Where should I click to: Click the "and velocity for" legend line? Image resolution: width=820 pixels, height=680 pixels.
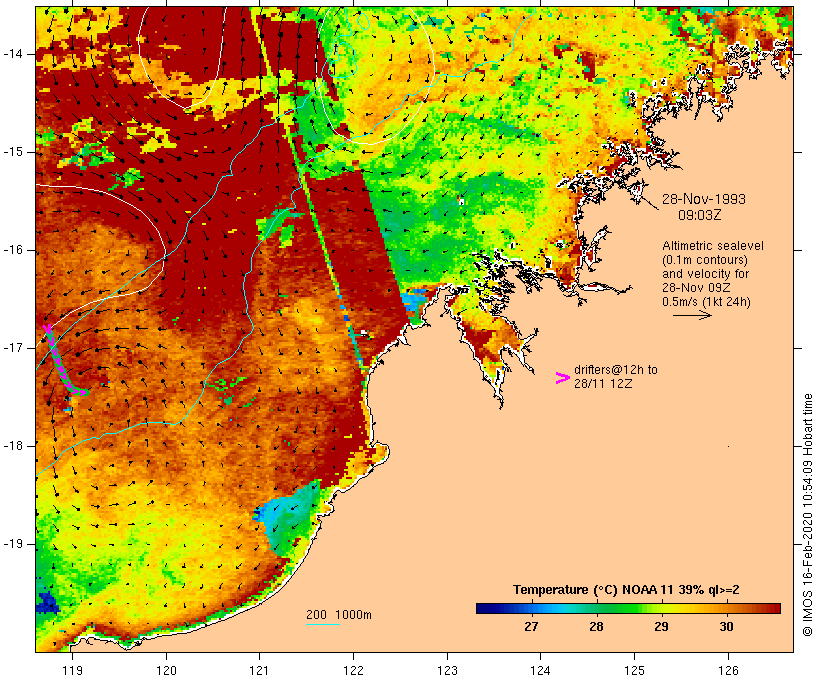[x=705, y=274]
